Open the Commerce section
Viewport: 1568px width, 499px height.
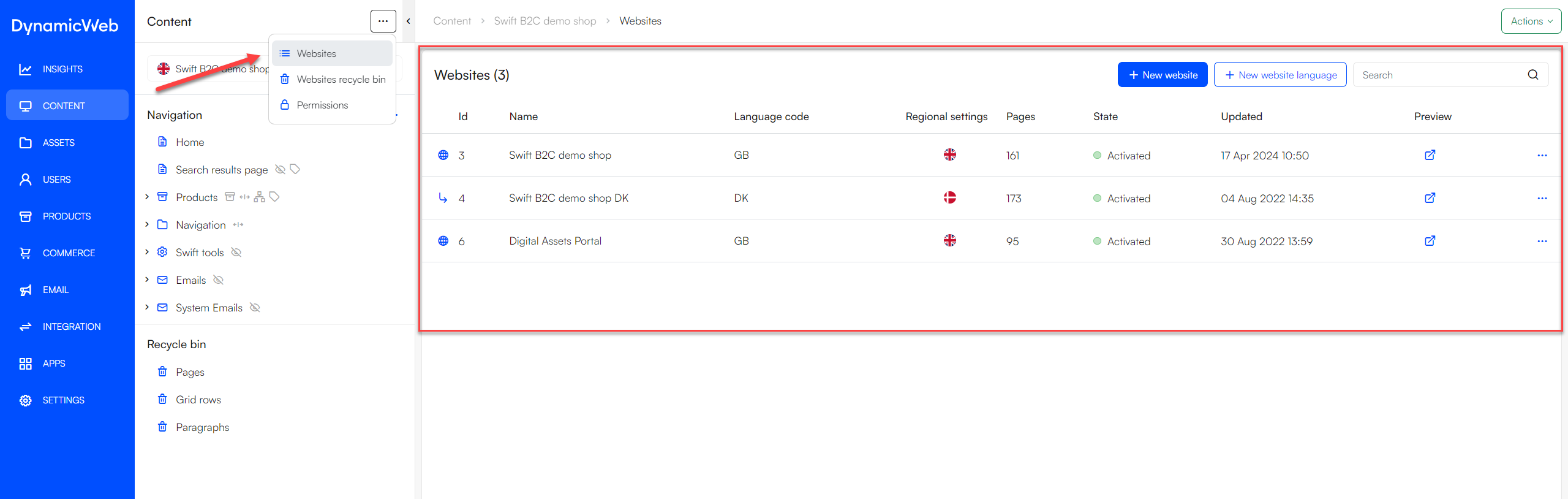[x=67, y=253]
